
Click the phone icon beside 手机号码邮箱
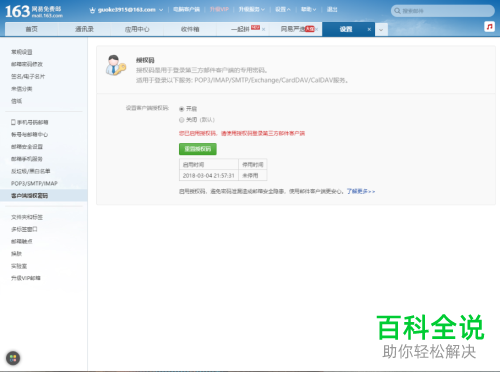(x=13, y=122)
